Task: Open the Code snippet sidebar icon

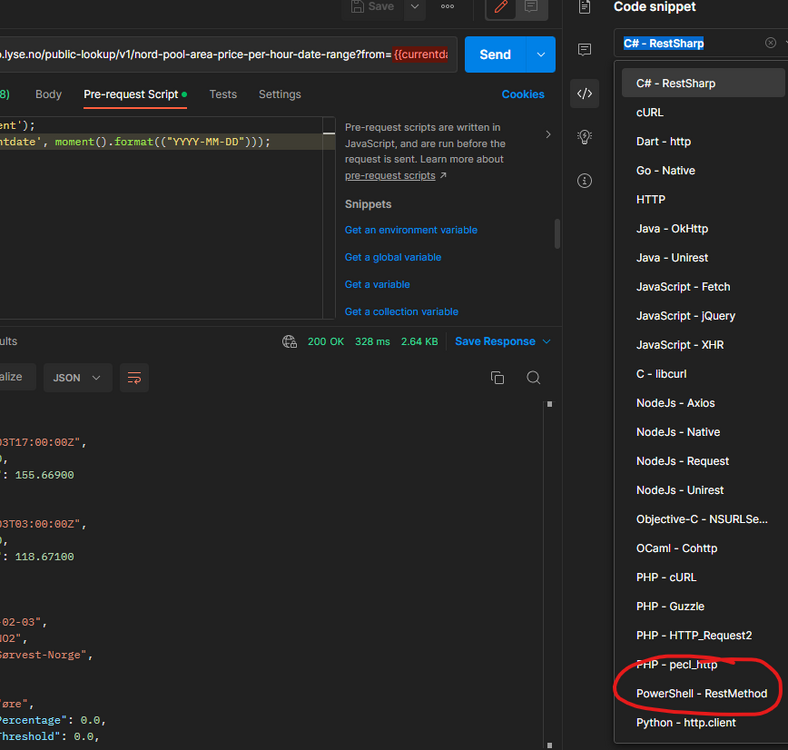Action: (x=585, y=94)
